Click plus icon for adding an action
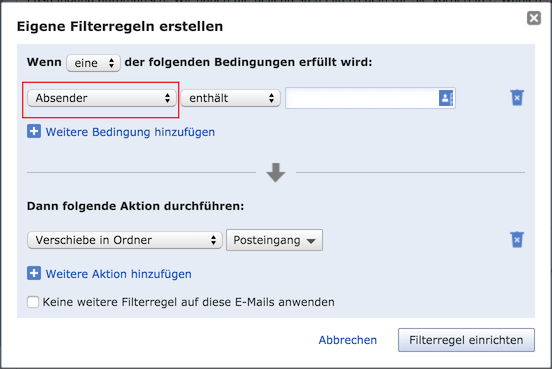 [x=34, y=273]
